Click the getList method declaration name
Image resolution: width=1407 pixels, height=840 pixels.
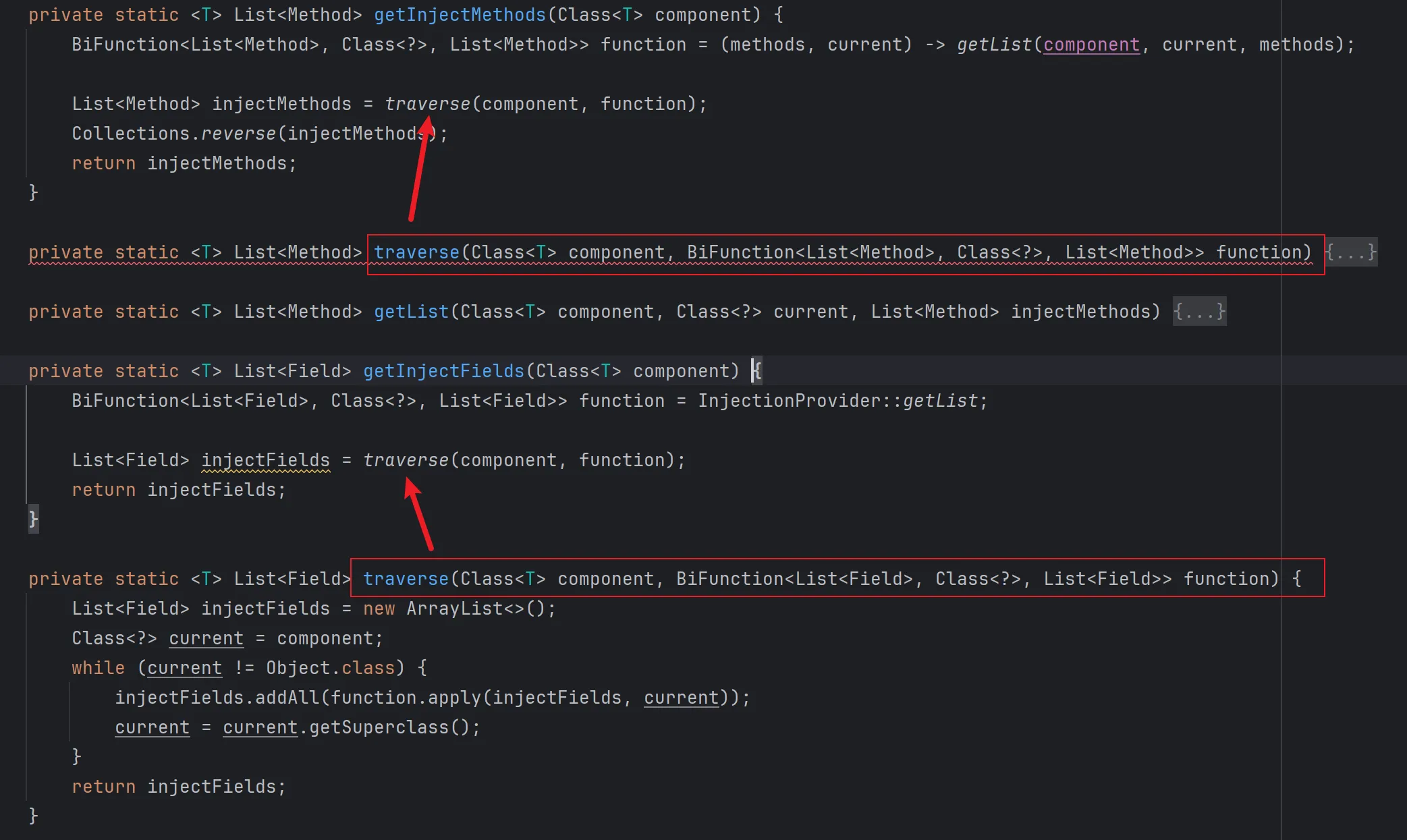point(411,312)
